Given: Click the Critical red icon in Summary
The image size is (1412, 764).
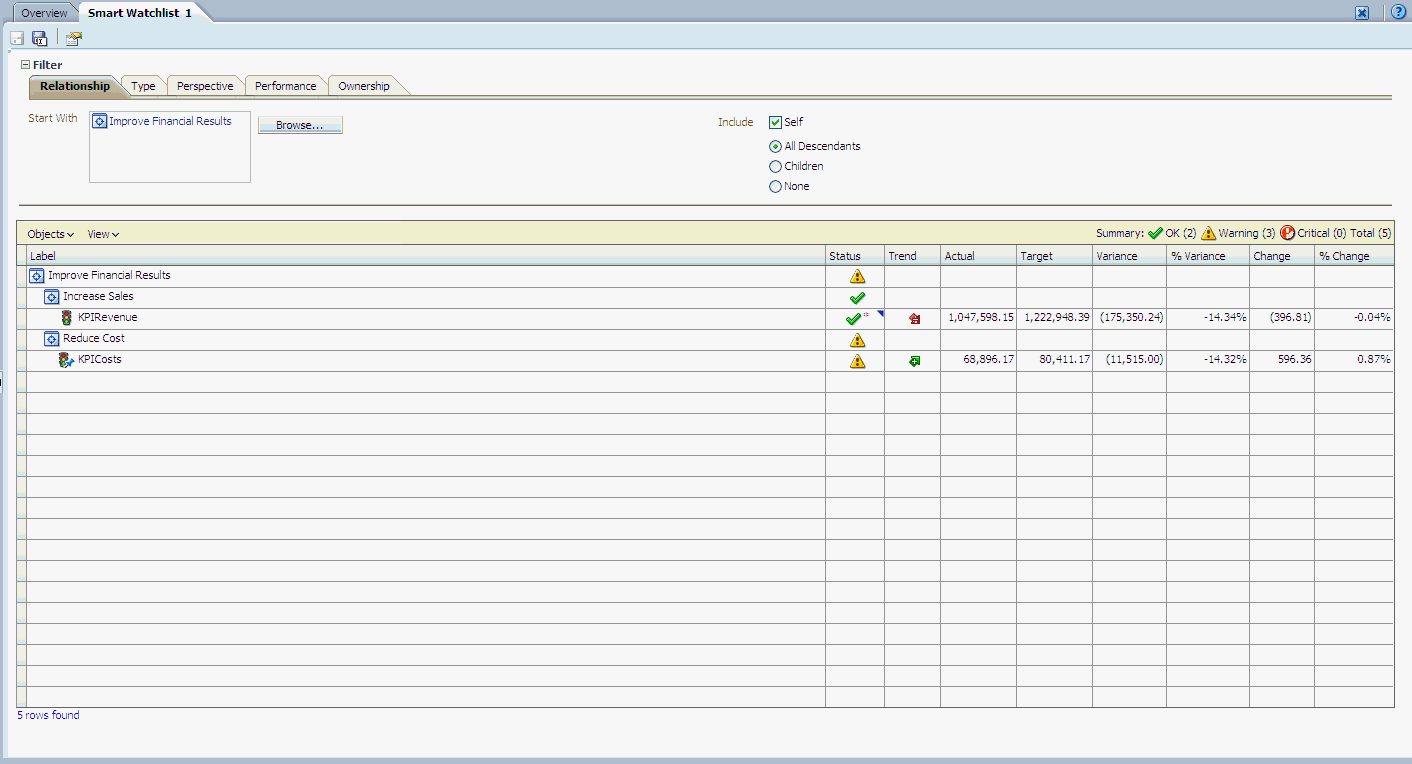Looking at the screenshot, I should [x=1287, y=233].
